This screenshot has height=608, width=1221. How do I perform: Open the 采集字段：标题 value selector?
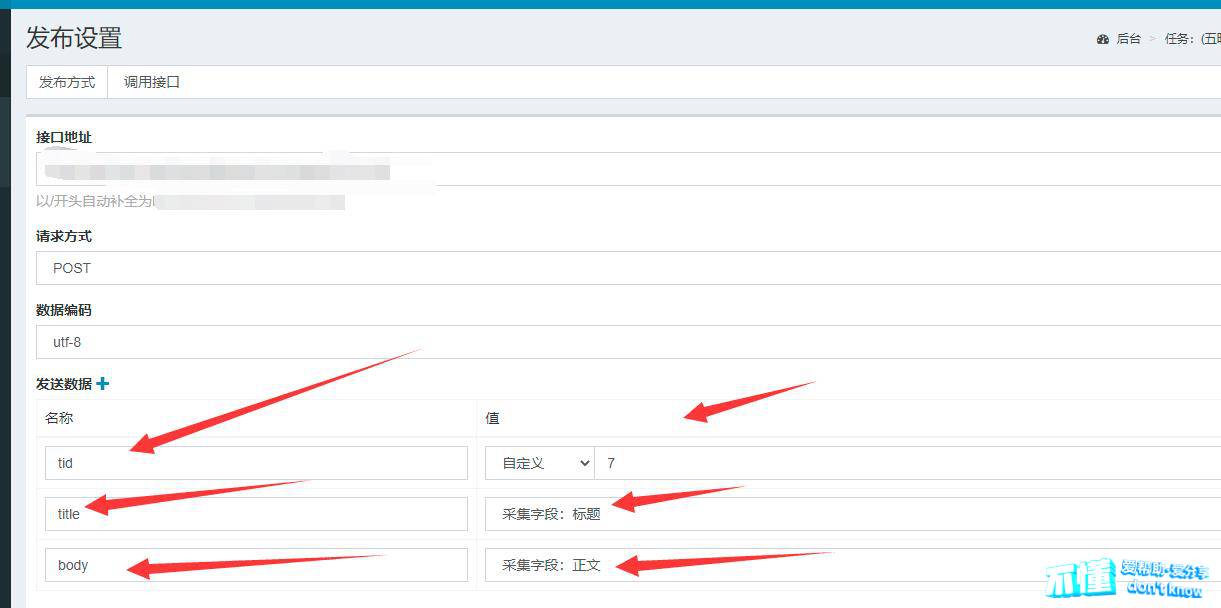[853, 514]
